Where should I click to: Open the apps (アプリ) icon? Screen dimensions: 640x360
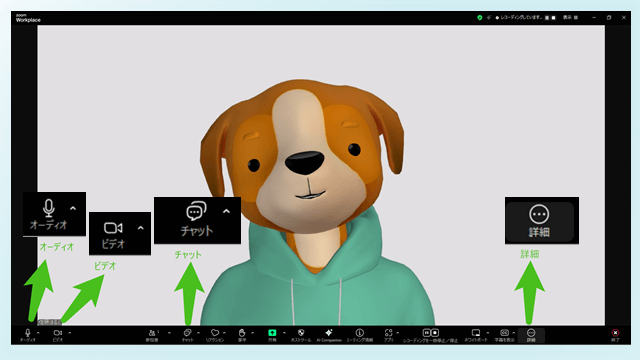pyautogui.click(x=388, y=333)
